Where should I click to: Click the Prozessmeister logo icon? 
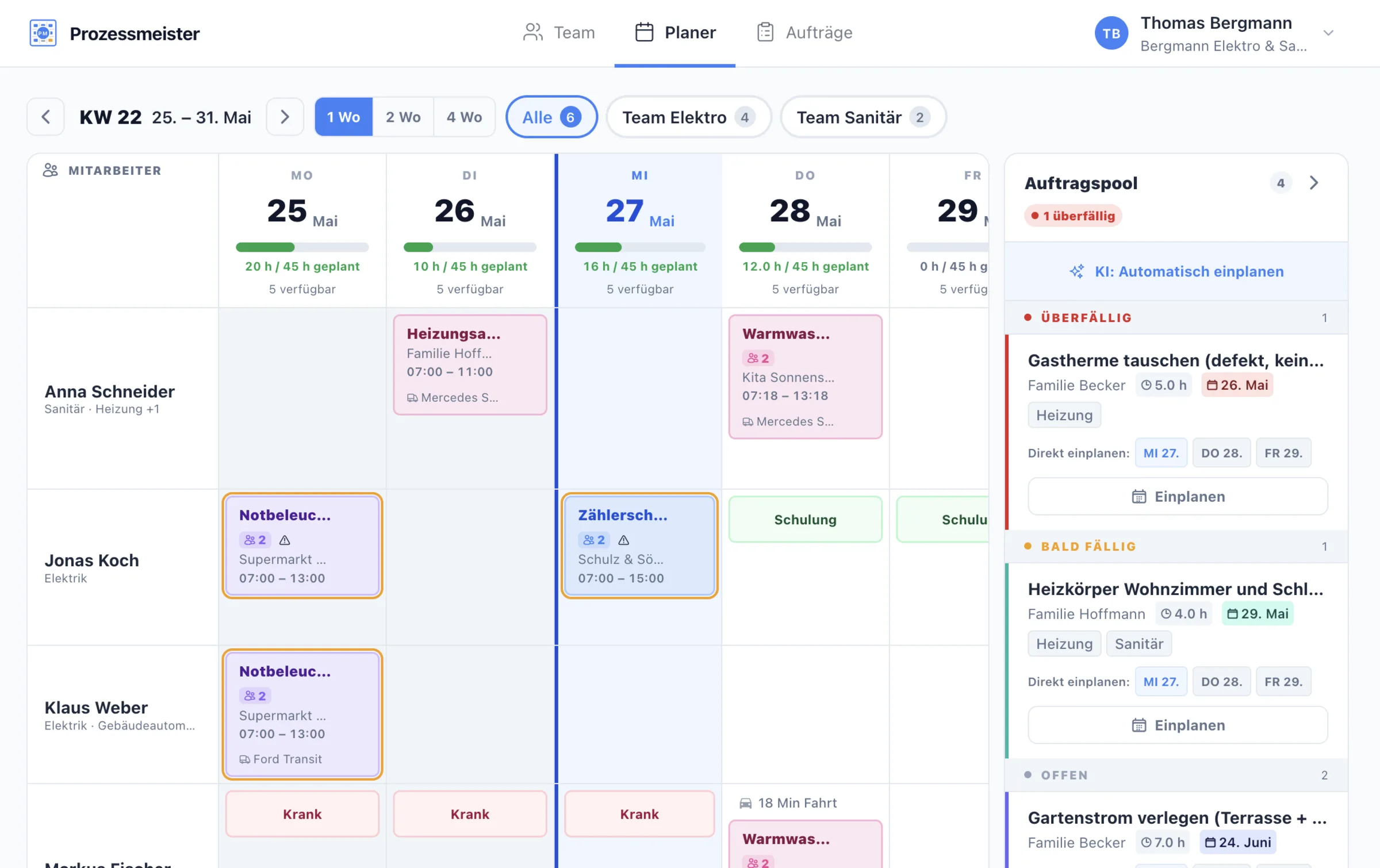coord(43,33)
